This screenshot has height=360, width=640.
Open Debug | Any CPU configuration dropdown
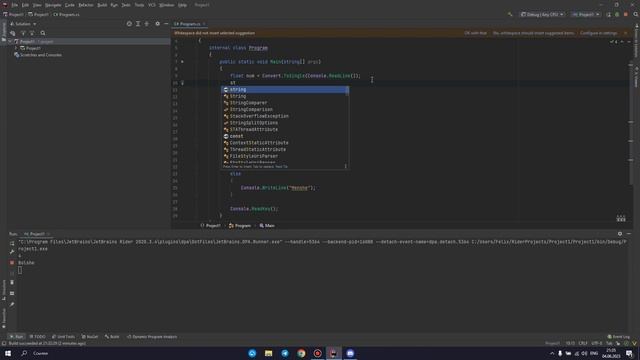point(542,14)
